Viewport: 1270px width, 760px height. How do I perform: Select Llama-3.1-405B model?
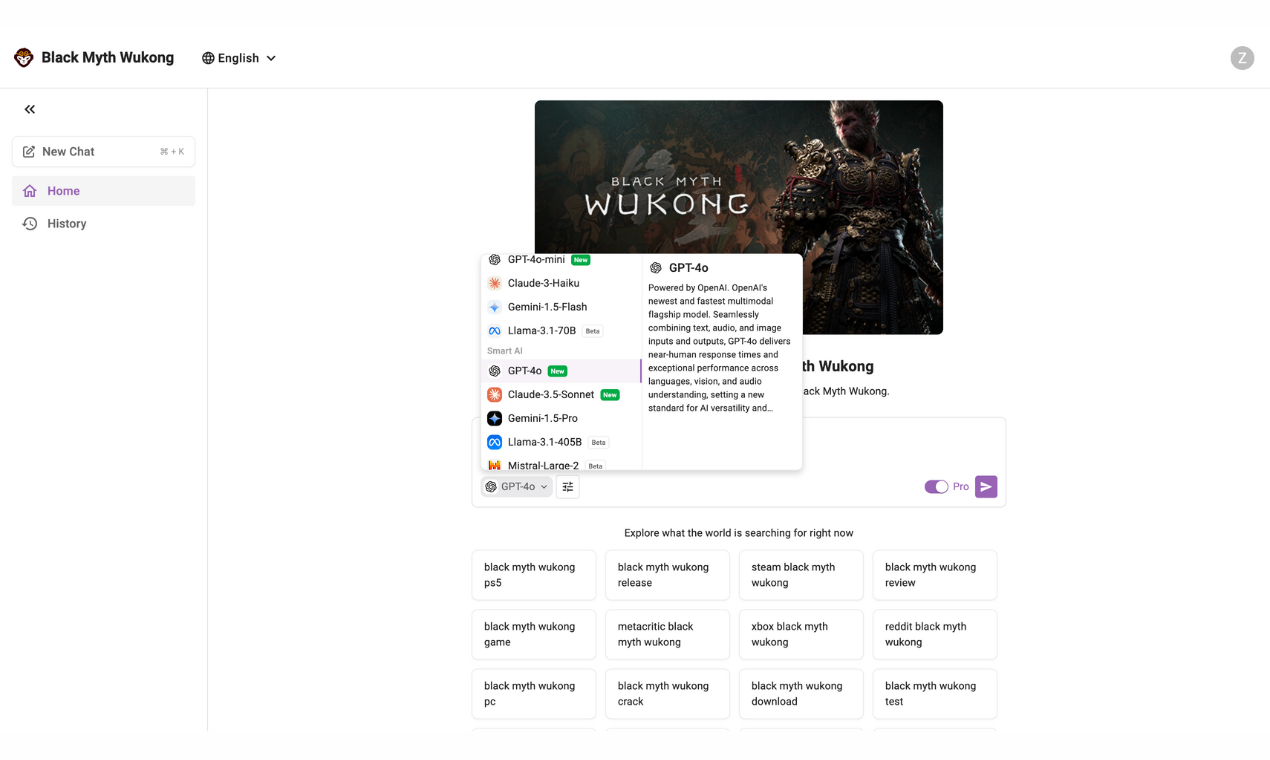[561, 442]
